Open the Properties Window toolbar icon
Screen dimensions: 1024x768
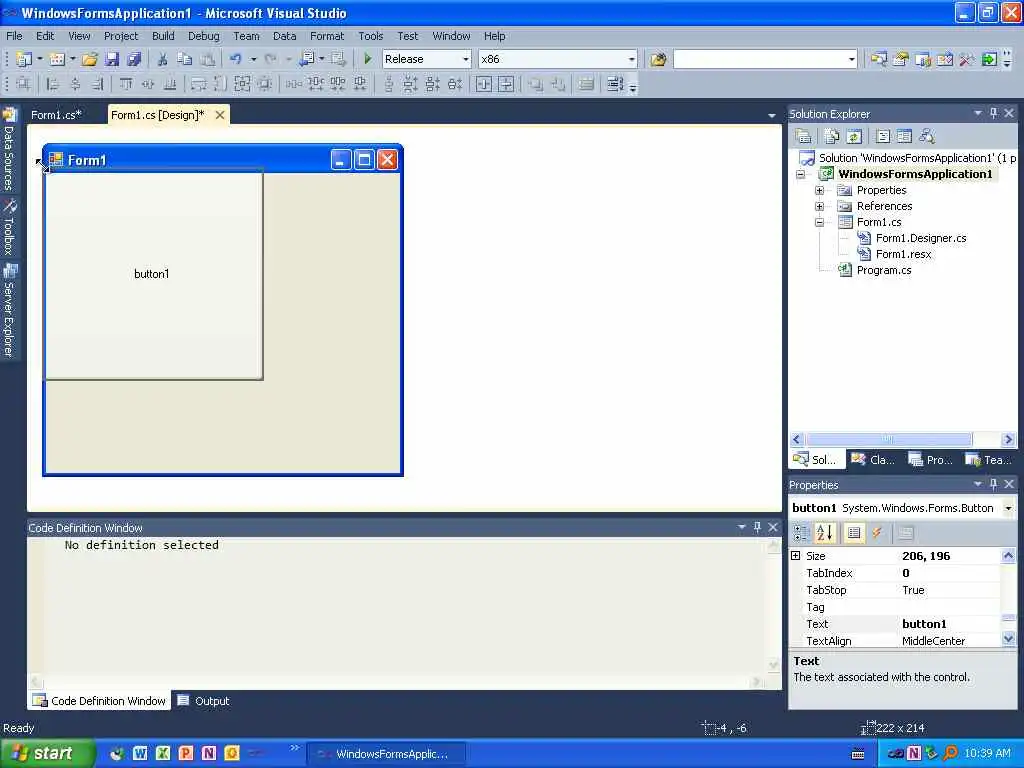[901, 59]
